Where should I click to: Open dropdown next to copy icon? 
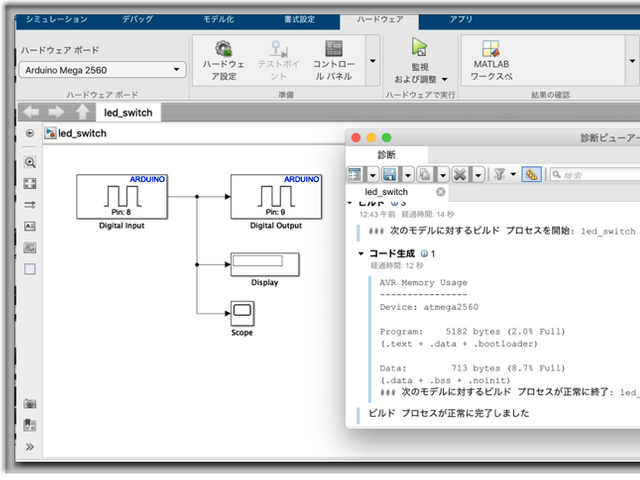[x=442, y=176]
